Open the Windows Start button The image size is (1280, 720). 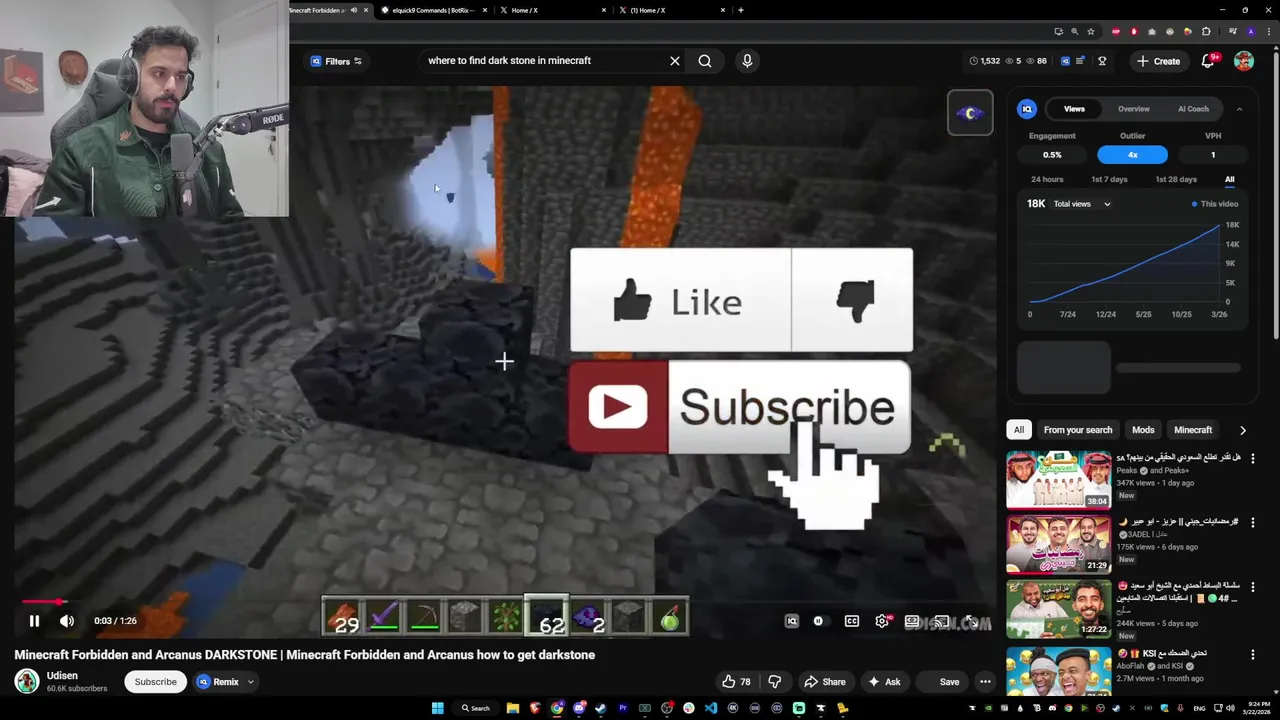click(x=437, y=708)
